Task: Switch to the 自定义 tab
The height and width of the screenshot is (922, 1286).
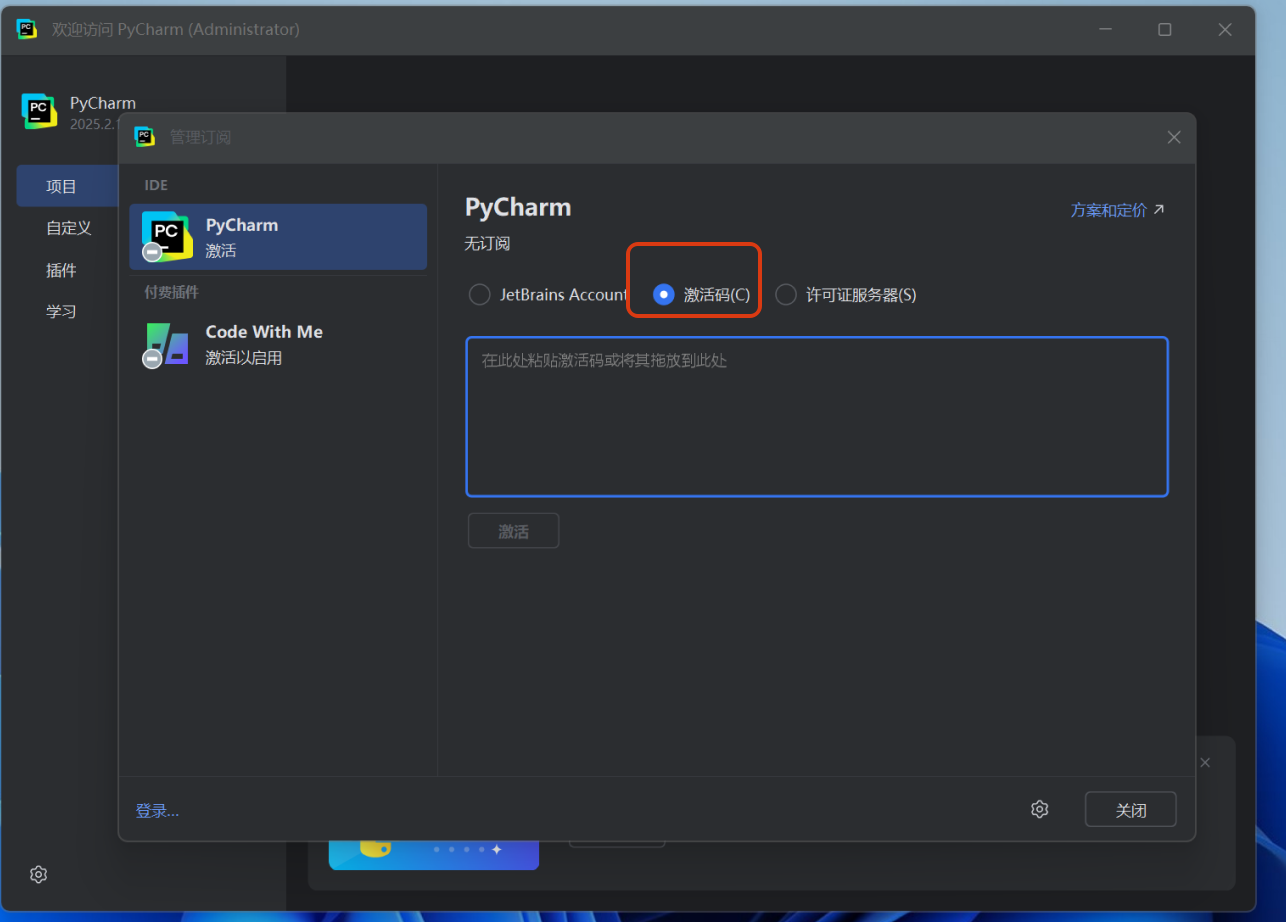Action: tap(69, 228)
